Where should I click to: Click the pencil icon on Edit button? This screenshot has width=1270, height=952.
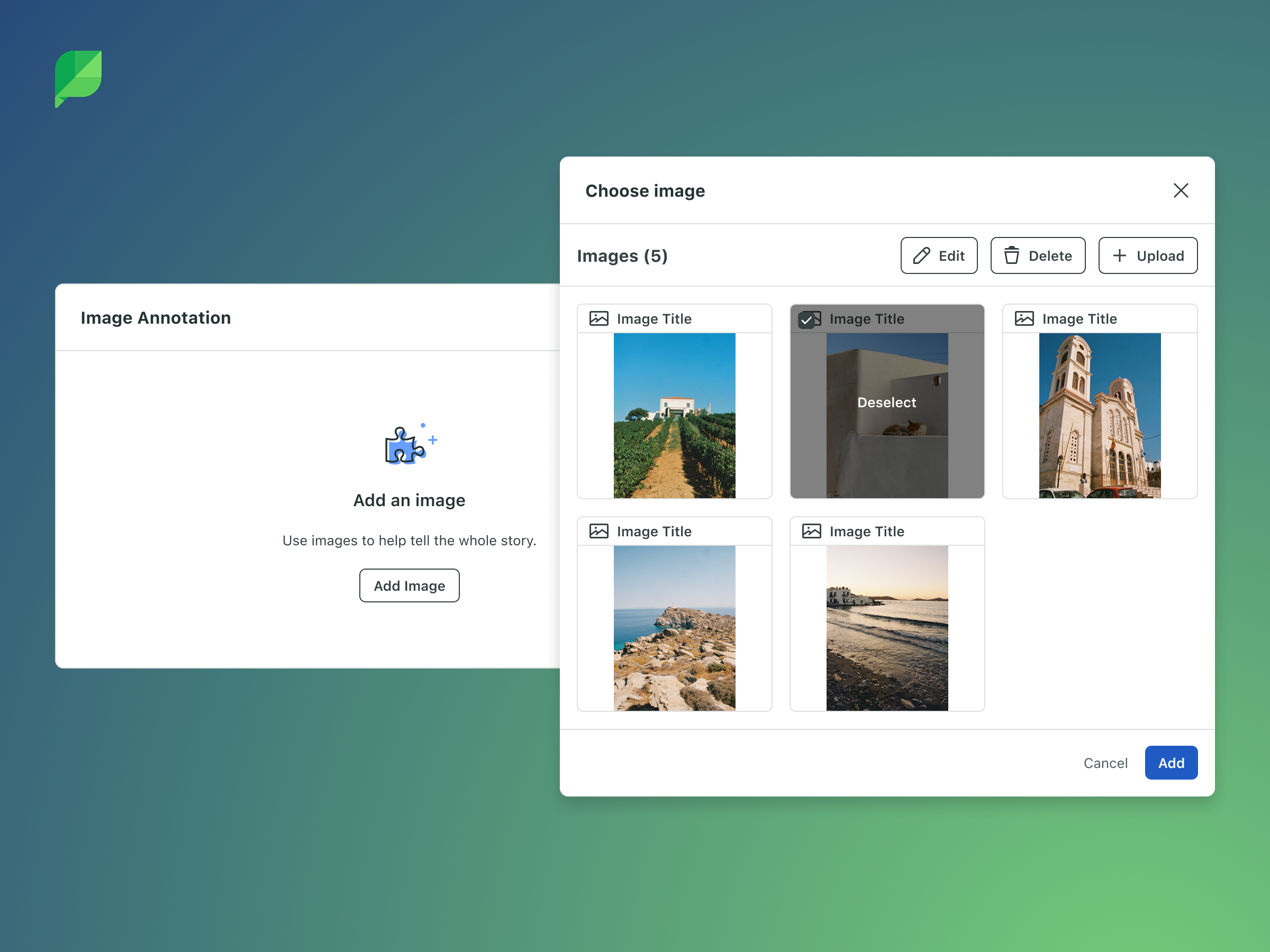coord(921,256)
